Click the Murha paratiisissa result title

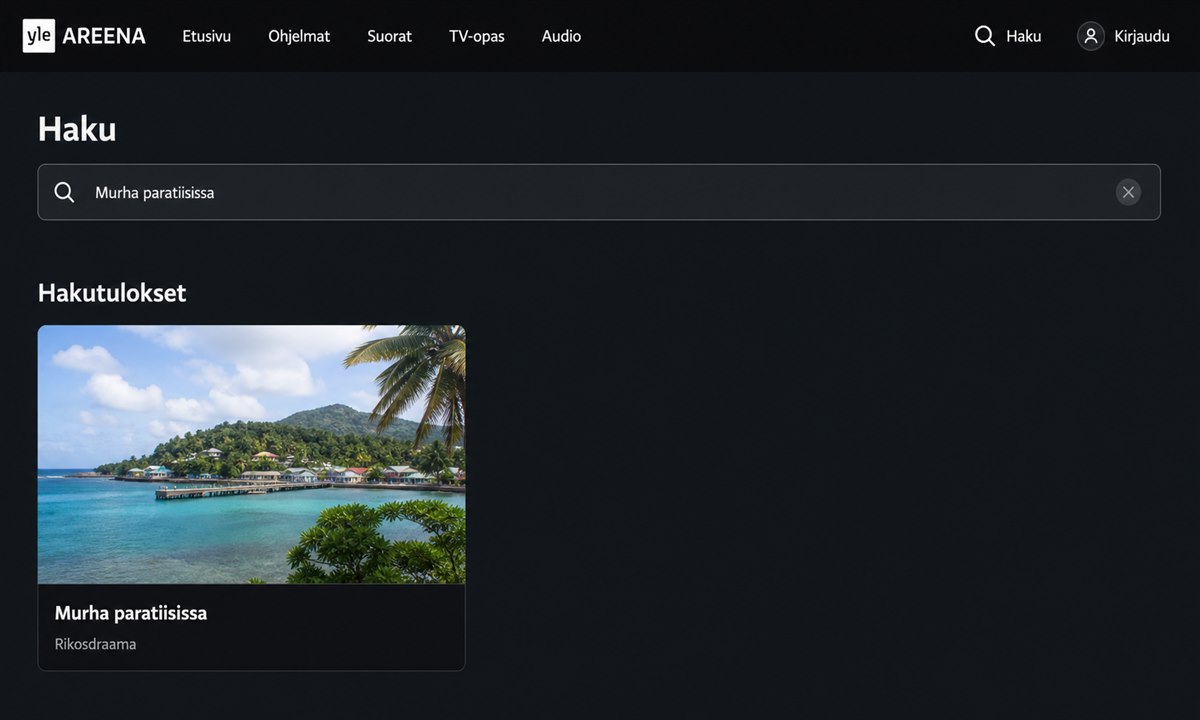pos(131,613)
